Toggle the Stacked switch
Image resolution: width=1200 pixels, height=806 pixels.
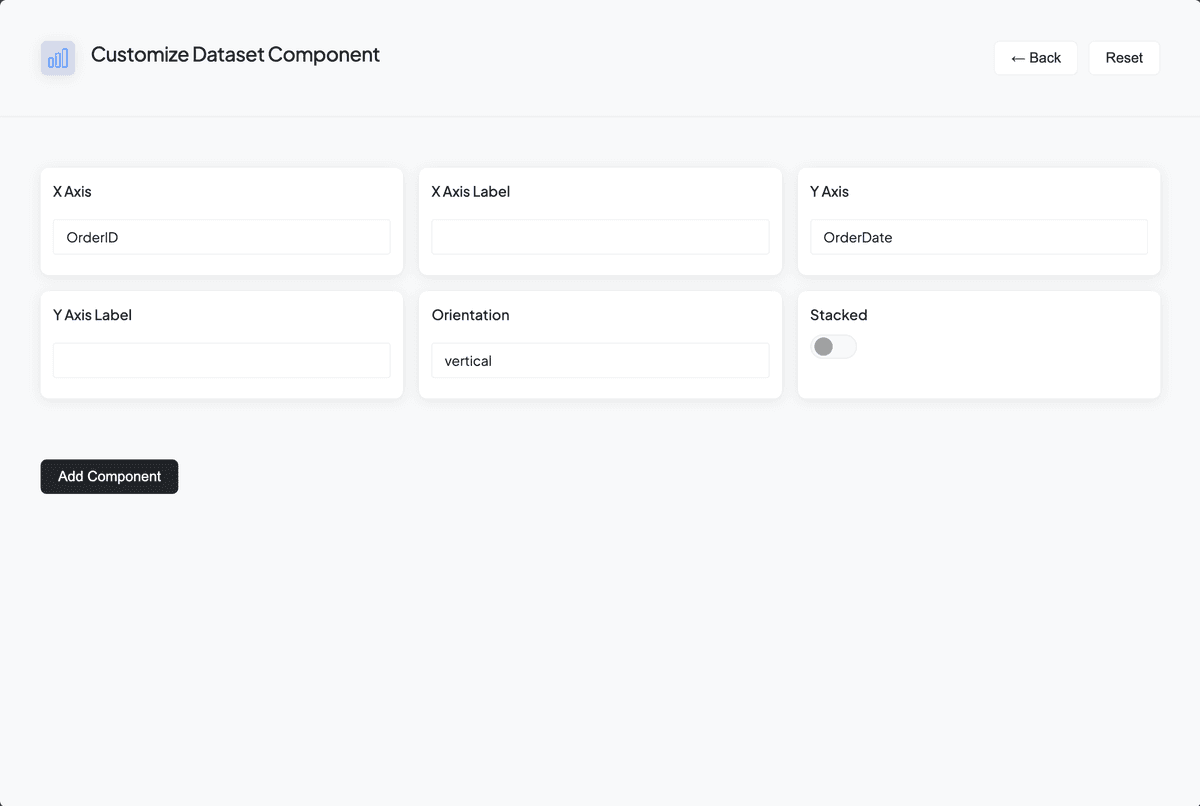pos(833,346)
